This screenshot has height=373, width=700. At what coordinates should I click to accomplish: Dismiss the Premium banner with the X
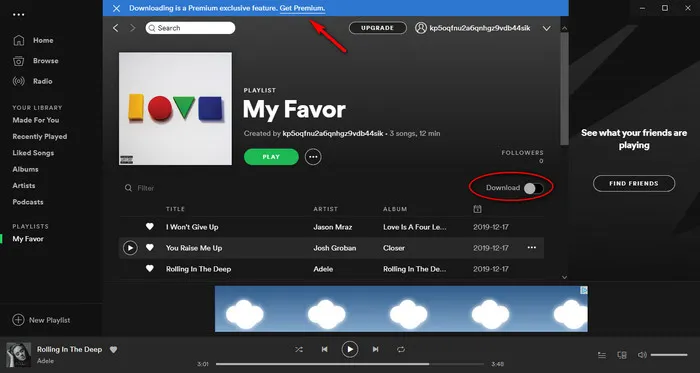click(x=116, y=8)
